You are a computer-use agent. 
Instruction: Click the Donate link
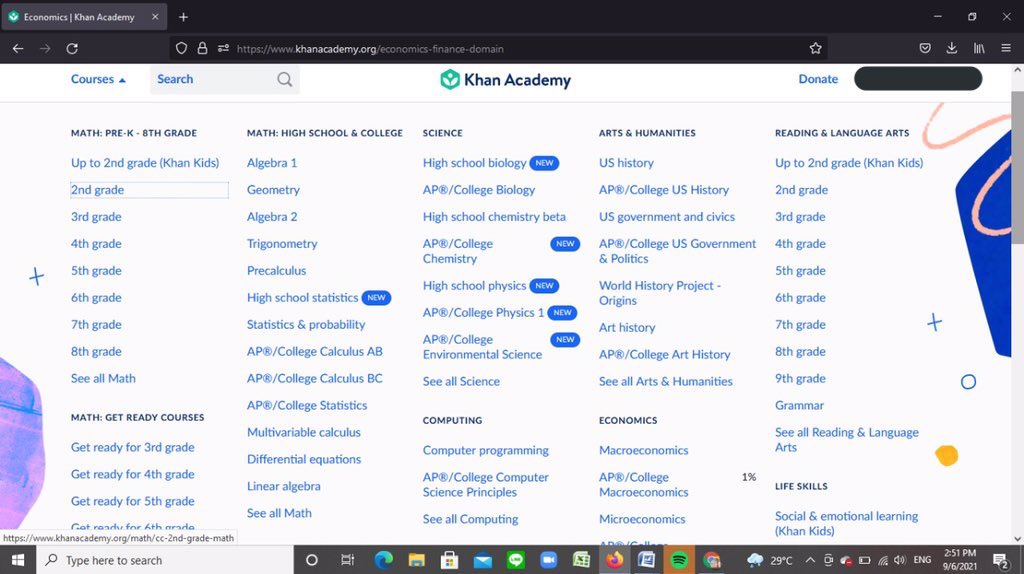[x=818, y=79]
